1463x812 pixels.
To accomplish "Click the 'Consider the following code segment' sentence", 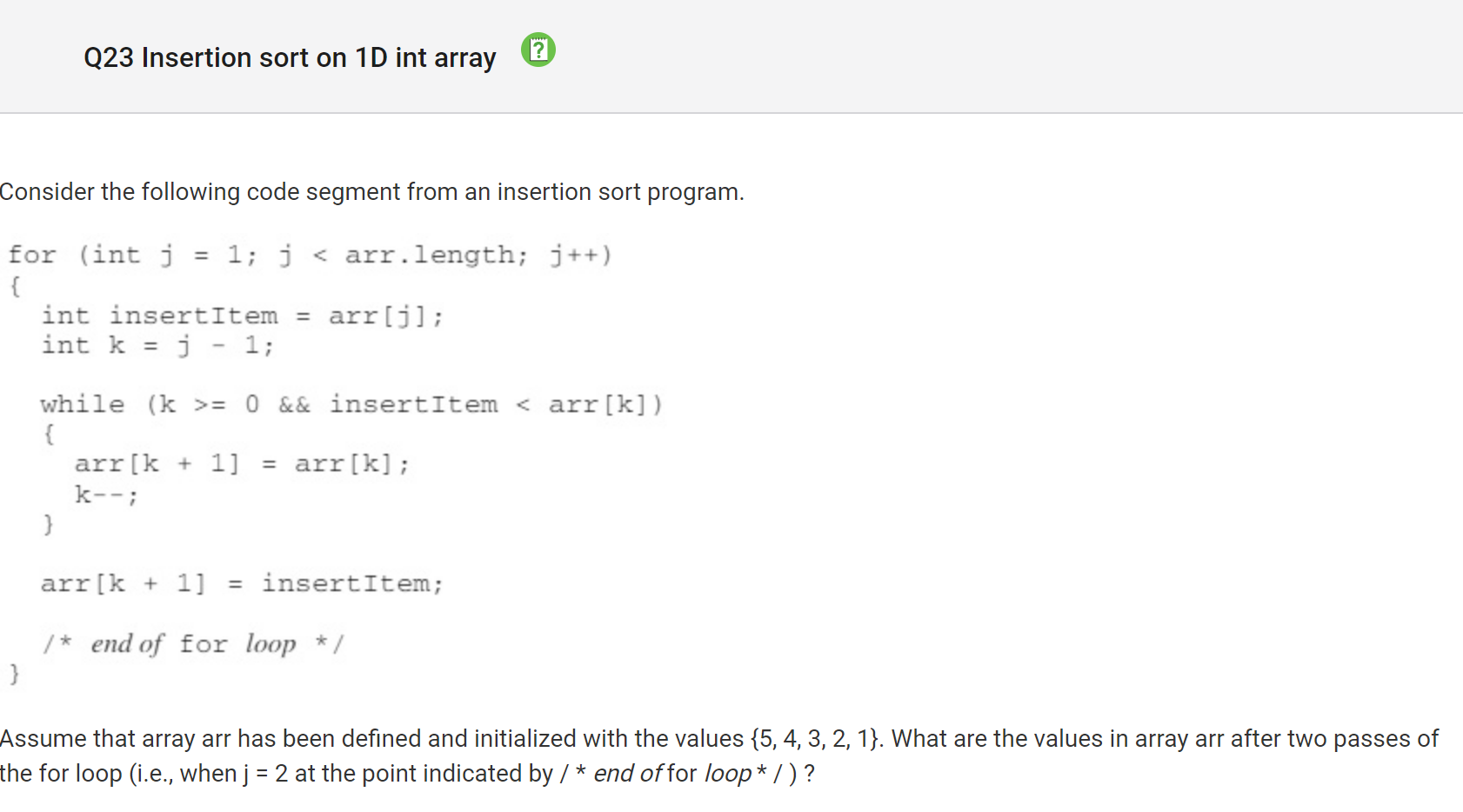I will pos(372,191).
